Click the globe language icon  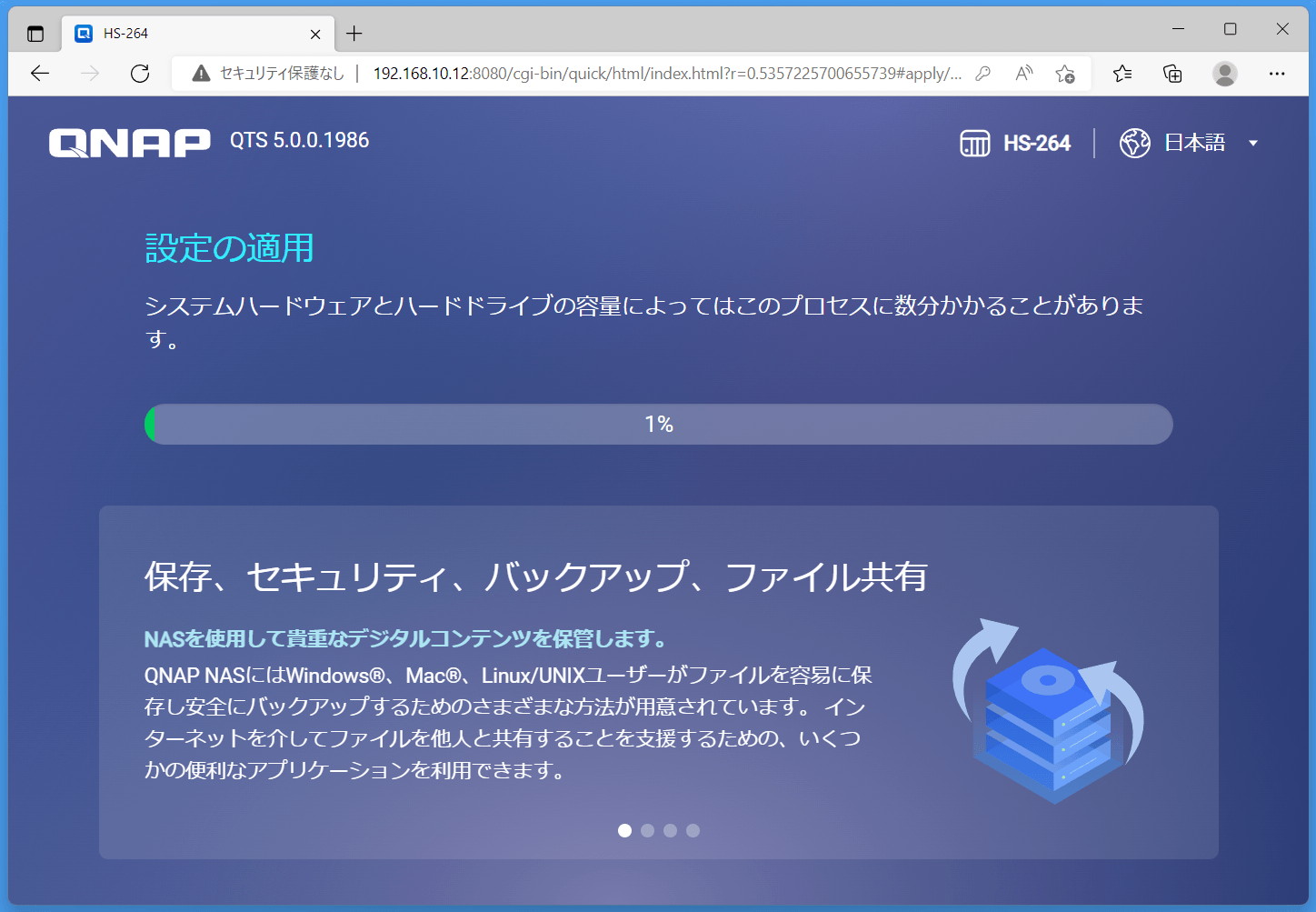click(x=1135, y=143)
